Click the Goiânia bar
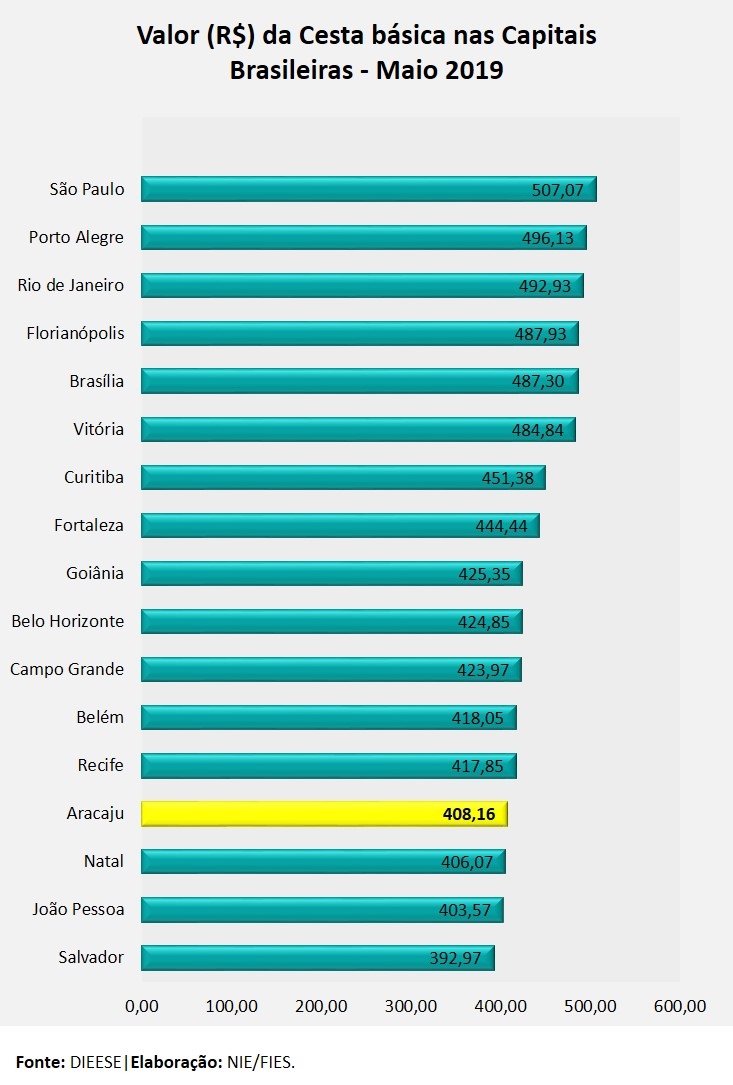The image size is (733, 1085). (331, 573)
